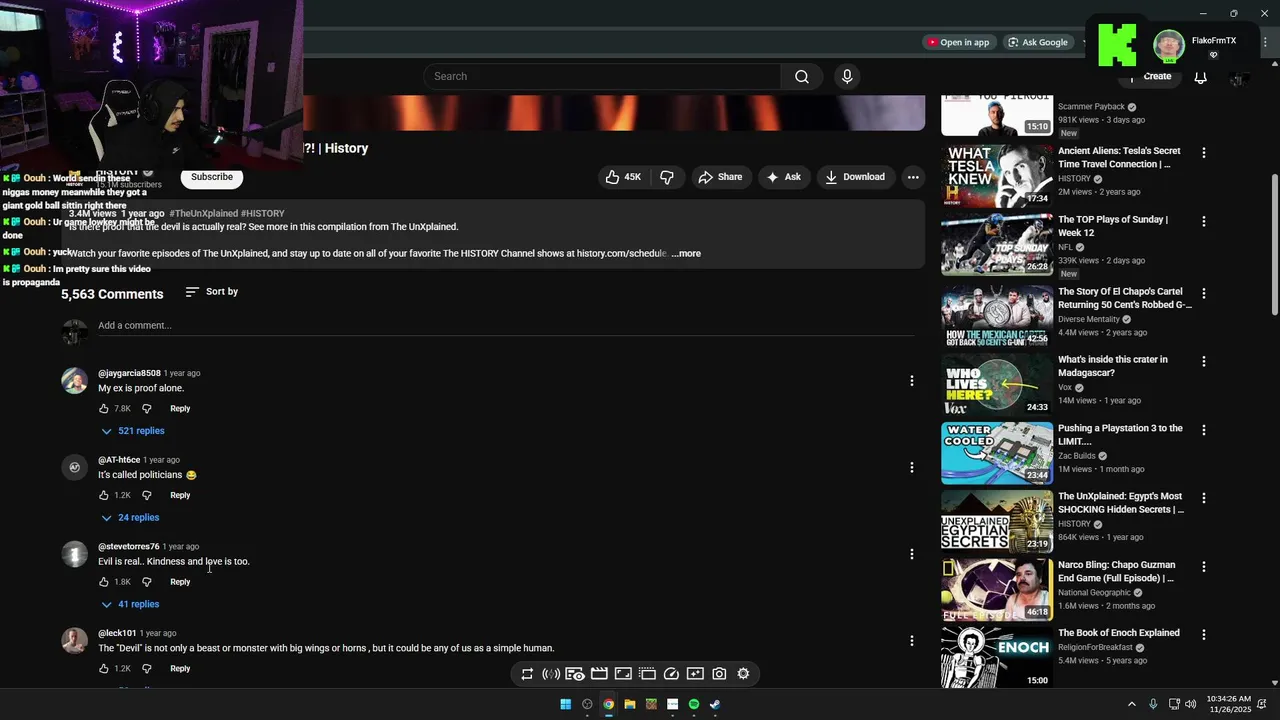Reply to @jaygarcia8508 comment
Viewport: 1280px width, 720px height.
pos(180,409)
